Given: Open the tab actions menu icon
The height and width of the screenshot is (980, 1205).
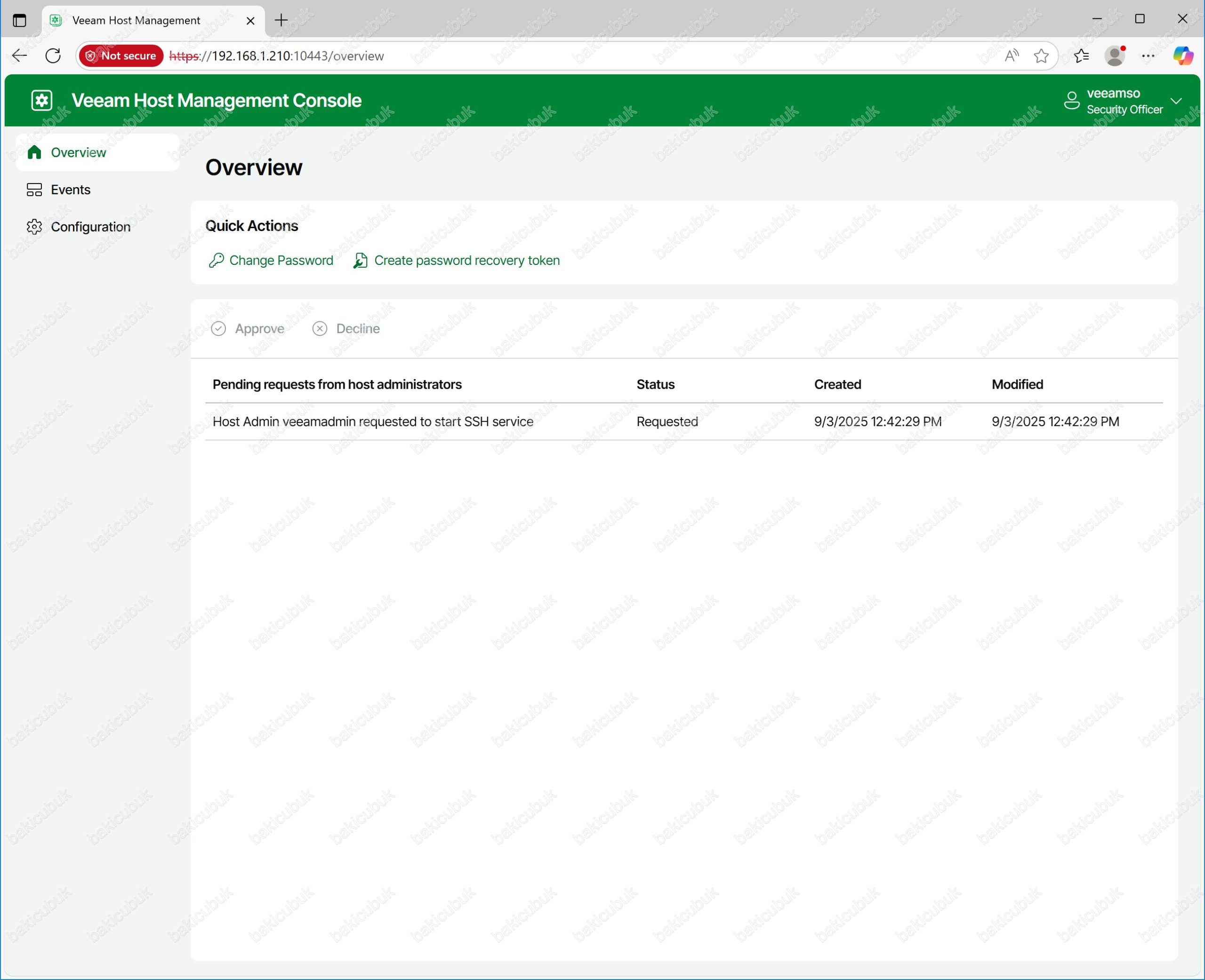Looking at the screenshot, I should [x=20, y=20].
